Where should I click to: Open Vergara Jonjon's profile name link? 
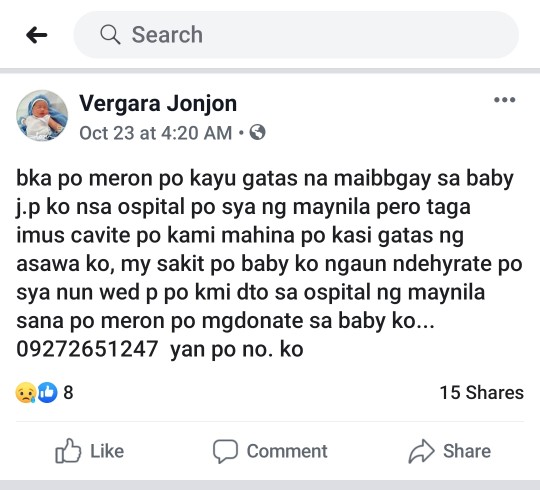[158, 103]
